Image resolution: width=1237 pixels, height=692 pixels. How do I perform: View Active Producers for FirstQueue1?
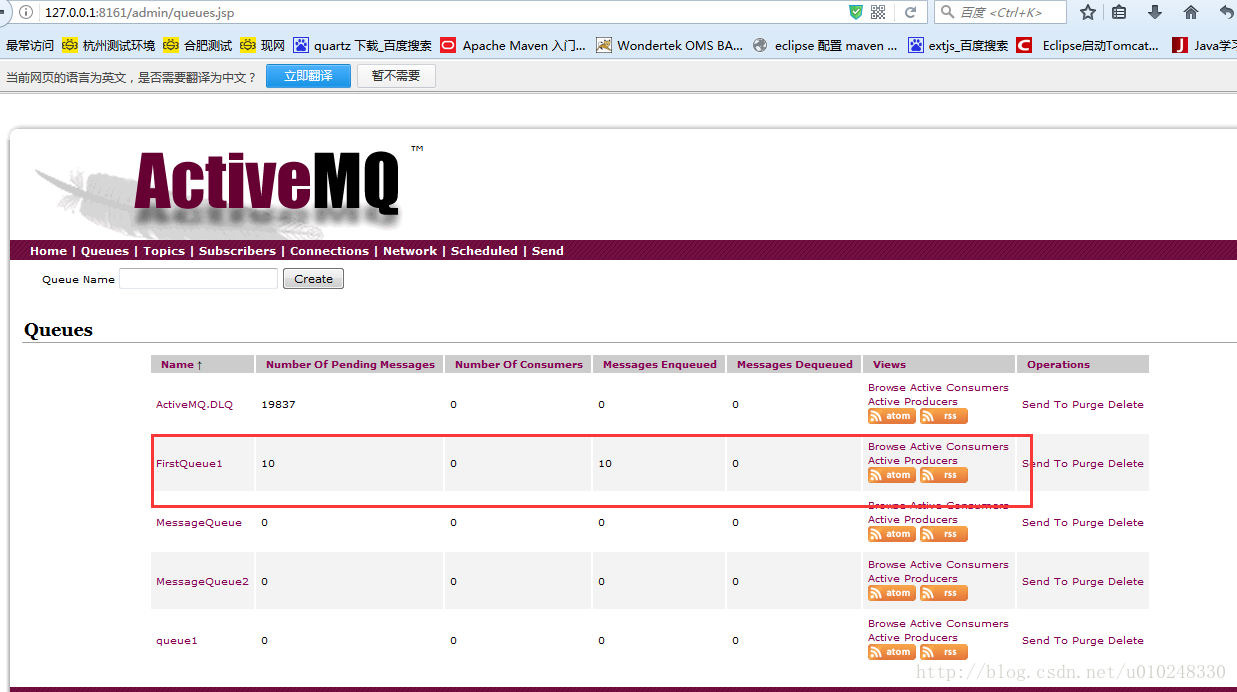912,461
